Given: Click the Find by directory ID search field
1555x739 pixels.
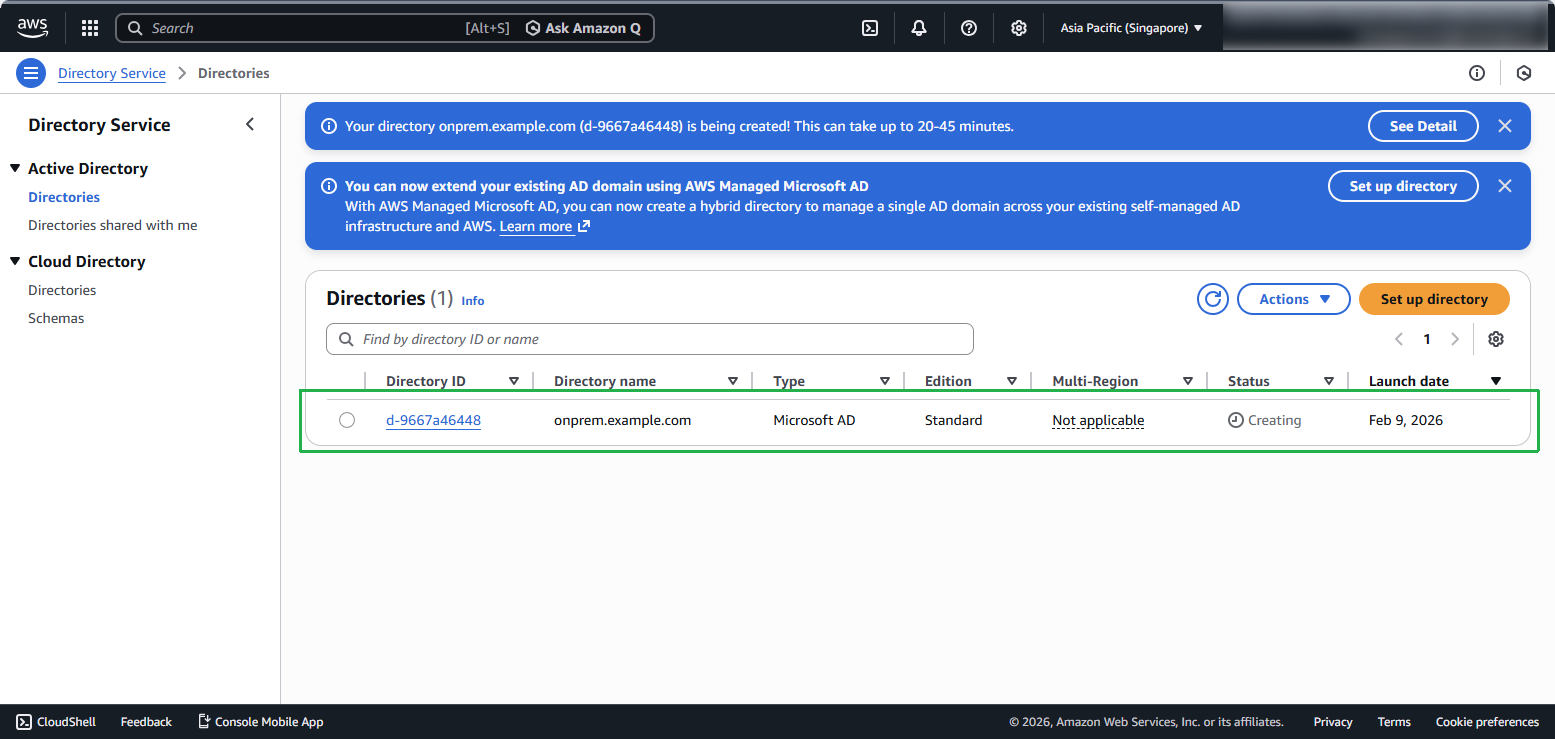Looking at the screenshot, I should coord(650,339).
